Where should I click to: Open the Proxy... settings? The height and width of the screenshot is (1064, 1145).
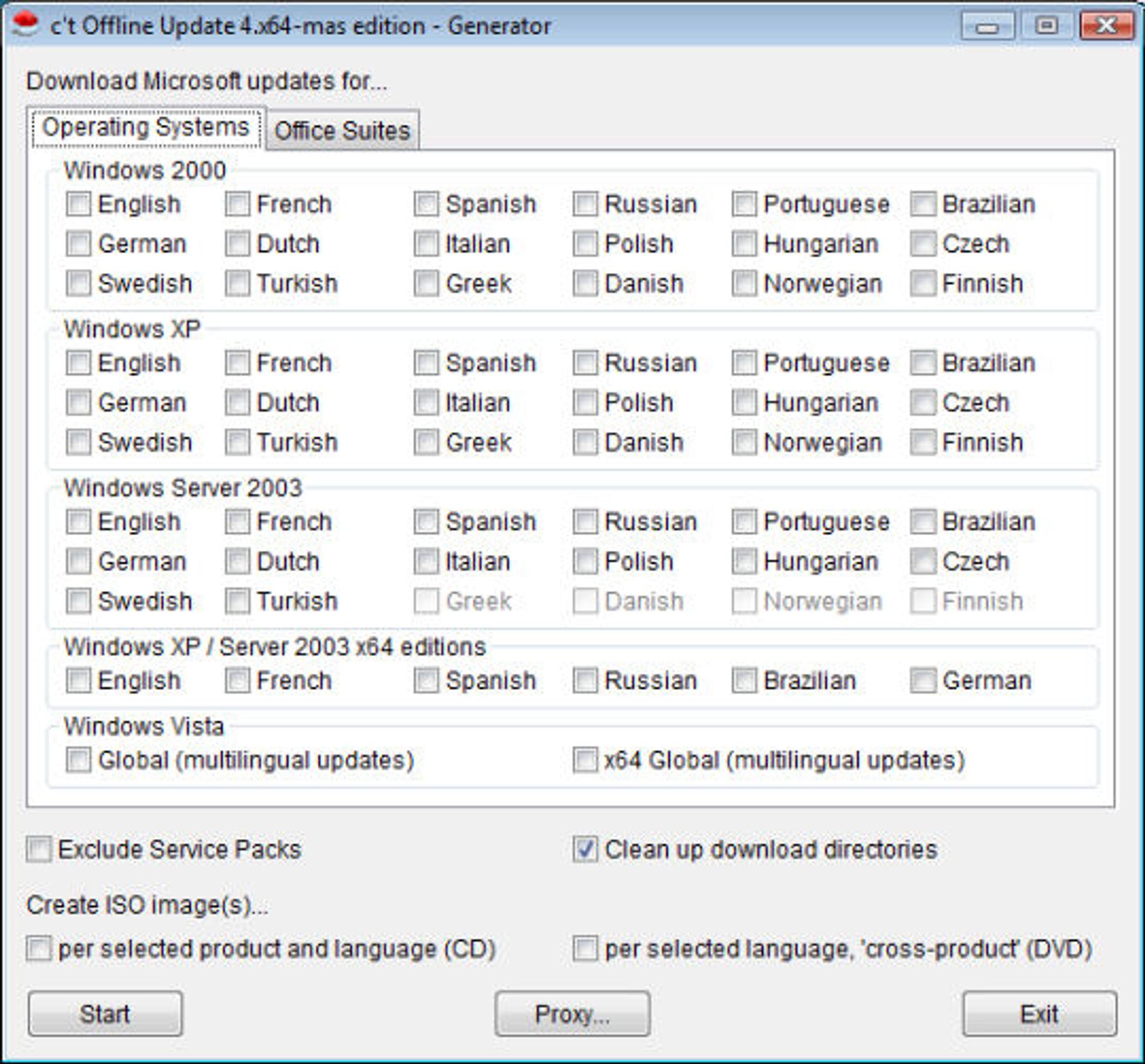[x=572, y=1014]
